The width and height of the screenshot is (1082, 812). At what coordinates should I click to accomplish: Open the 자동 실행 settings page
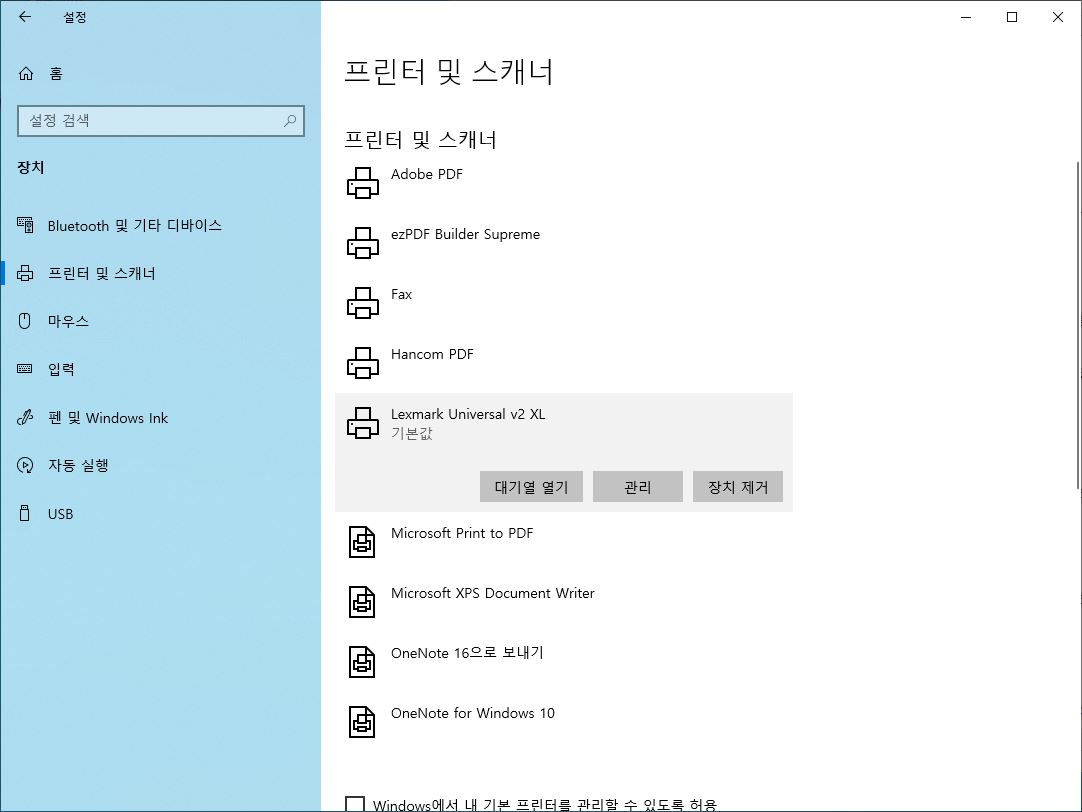(x=78, y=466)
